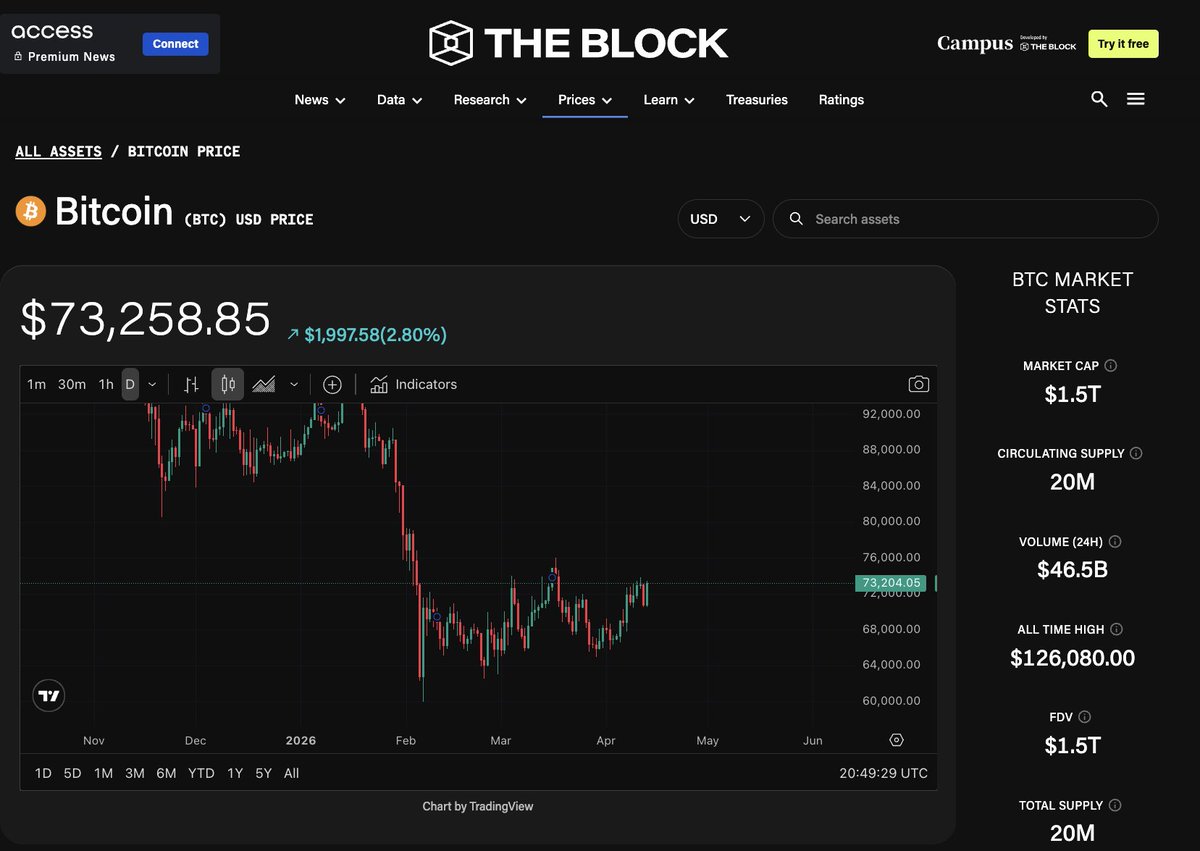Expand the chart style dropdown arrow

coord(294,384)
